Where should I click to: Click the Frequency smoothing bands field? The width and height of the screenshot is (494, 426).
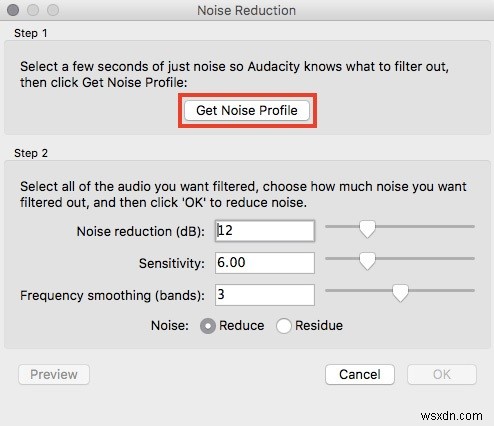[x=265, y=295]
